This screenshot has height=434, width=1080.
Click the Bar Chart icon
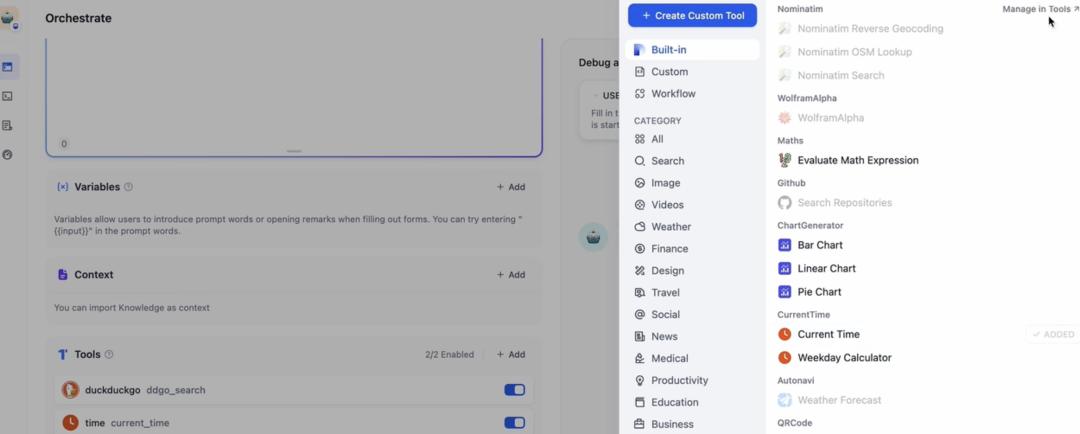click(x=785, y=245)
